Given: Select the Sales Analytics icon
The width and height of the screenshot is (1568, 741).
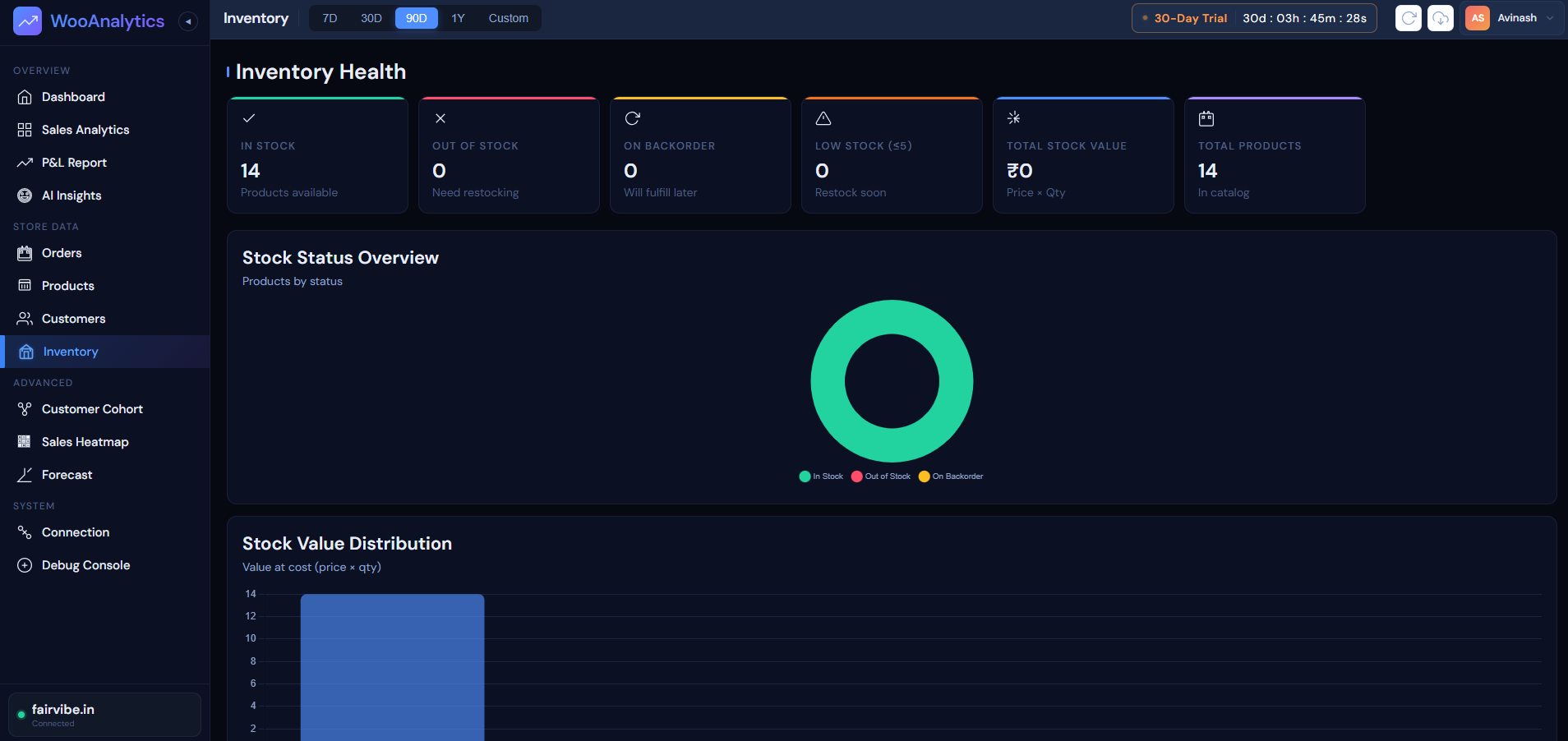Looking at the screenshot, I should coord(25,130).
